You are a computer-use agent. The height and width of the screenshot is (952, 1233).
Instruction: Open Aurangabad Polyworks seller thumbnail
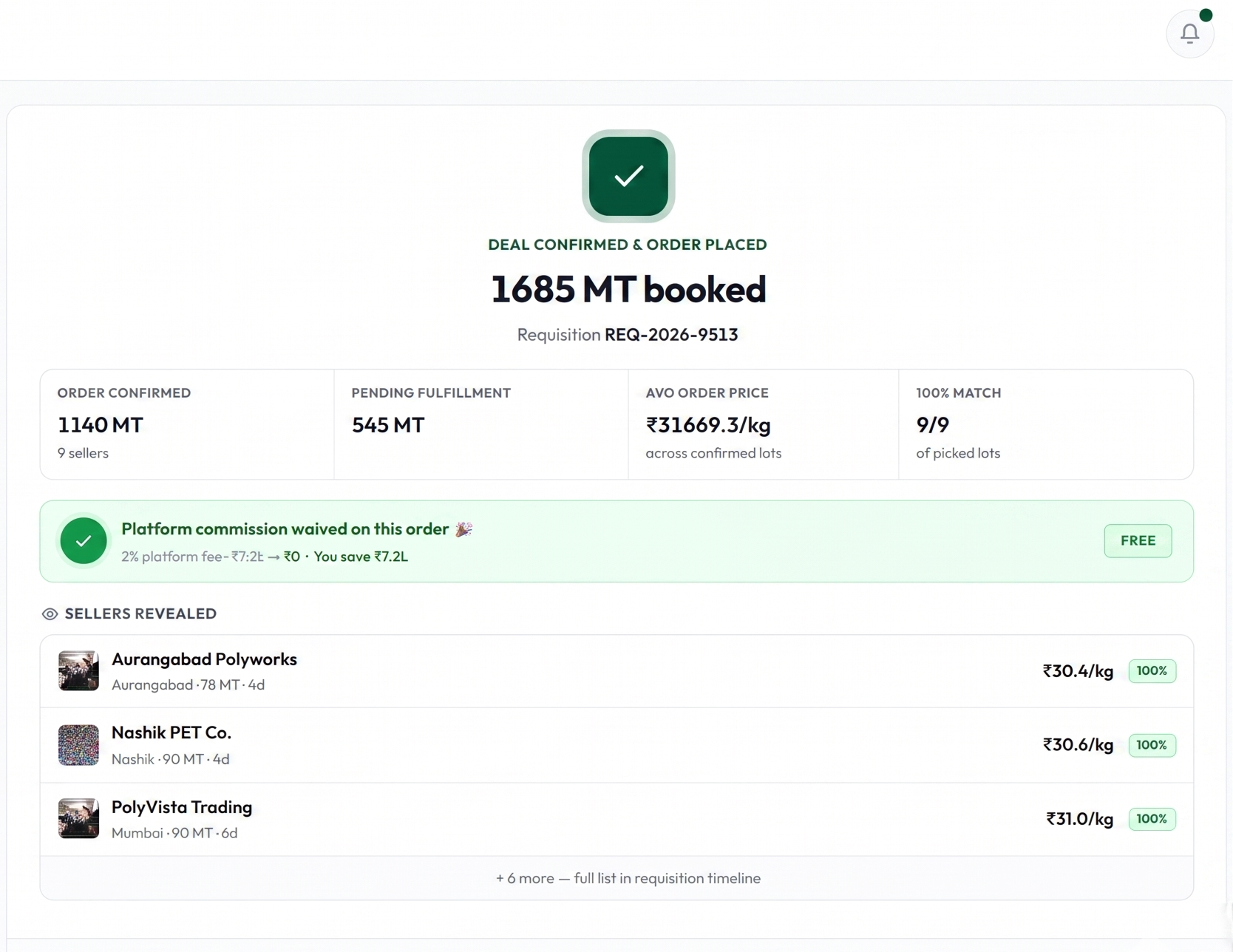78,670
